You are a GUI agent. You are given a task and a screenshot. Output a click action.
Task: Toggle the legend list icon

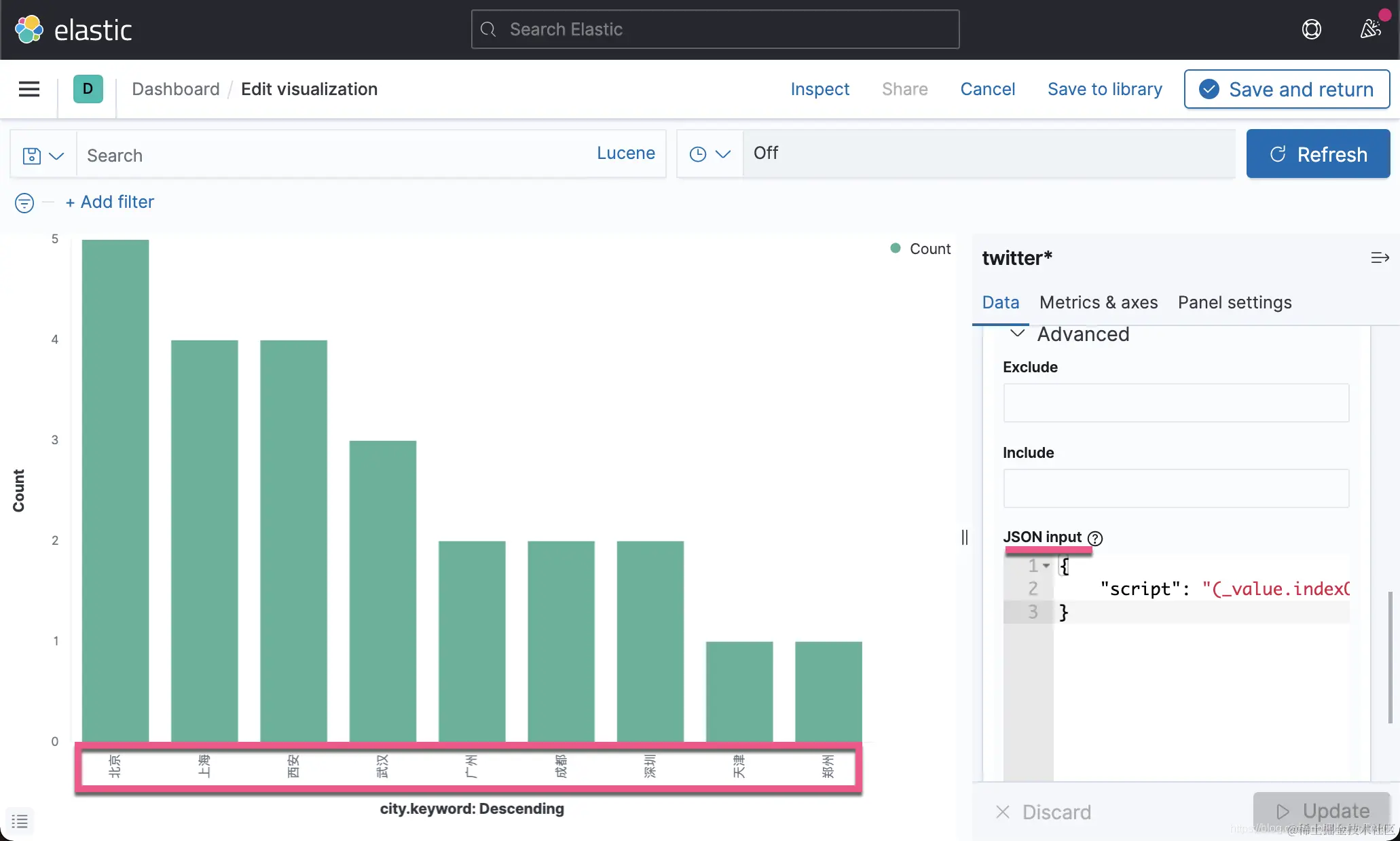tap(20, 821)
